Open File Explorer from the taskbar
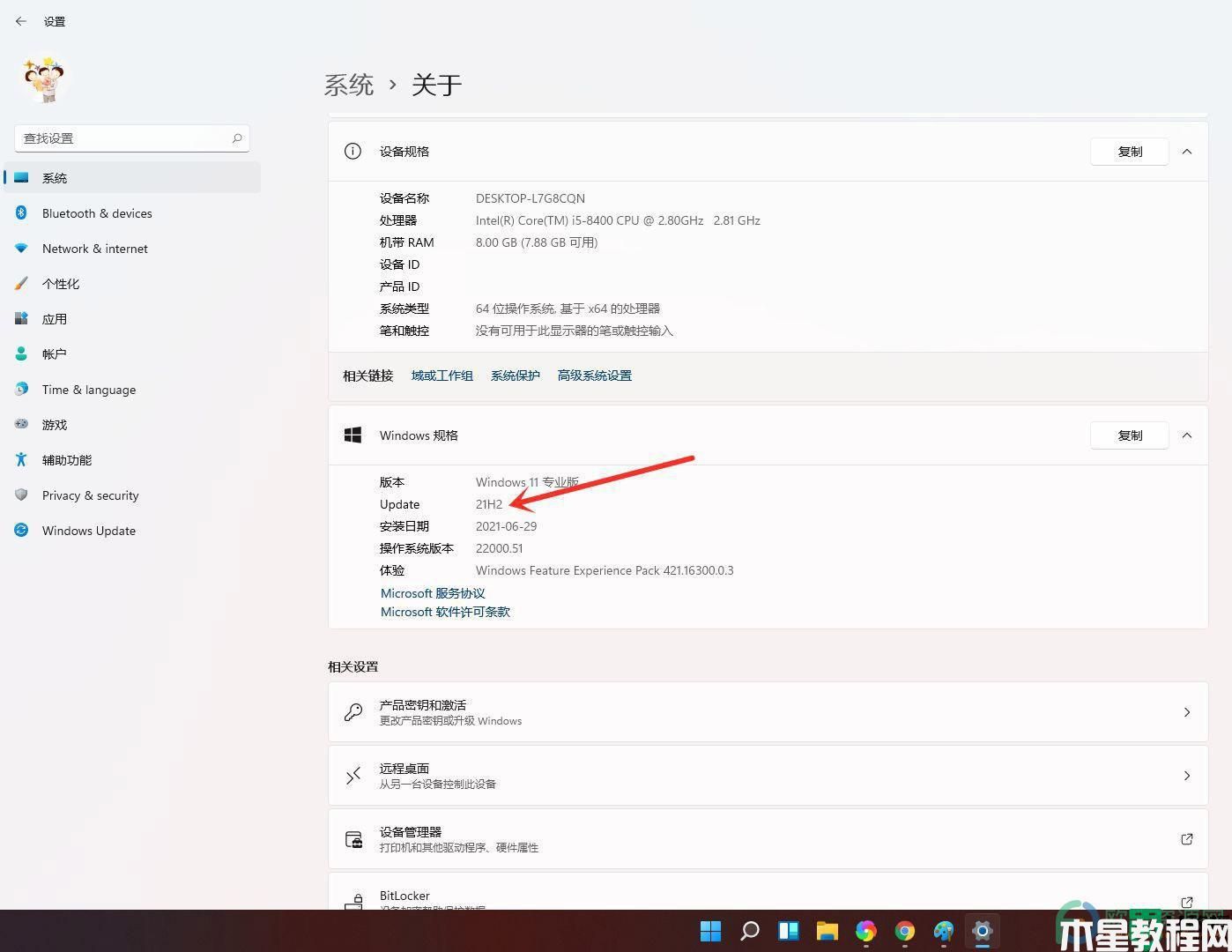 coord(827,931)
